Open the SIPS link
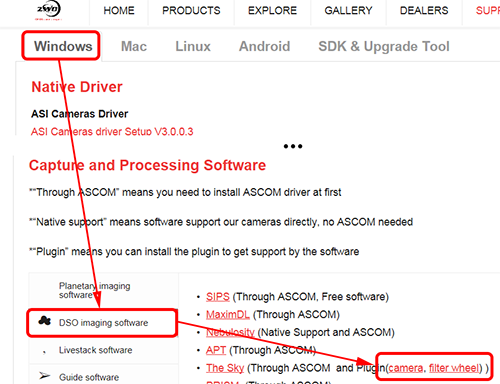 (x=218, y=297)
